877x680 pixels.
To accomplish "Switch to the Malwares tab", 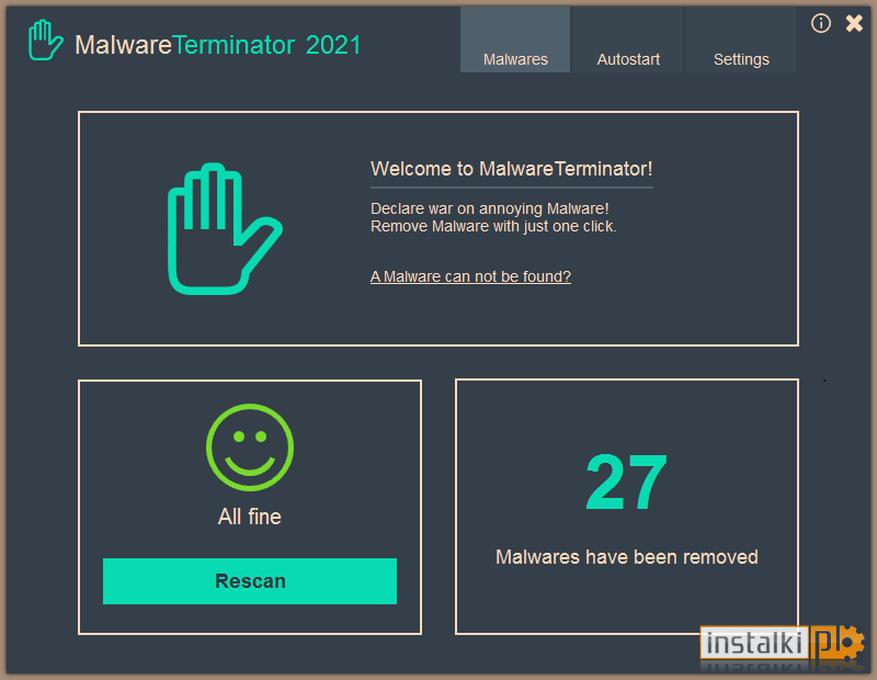I will click(x=515, y=40).
